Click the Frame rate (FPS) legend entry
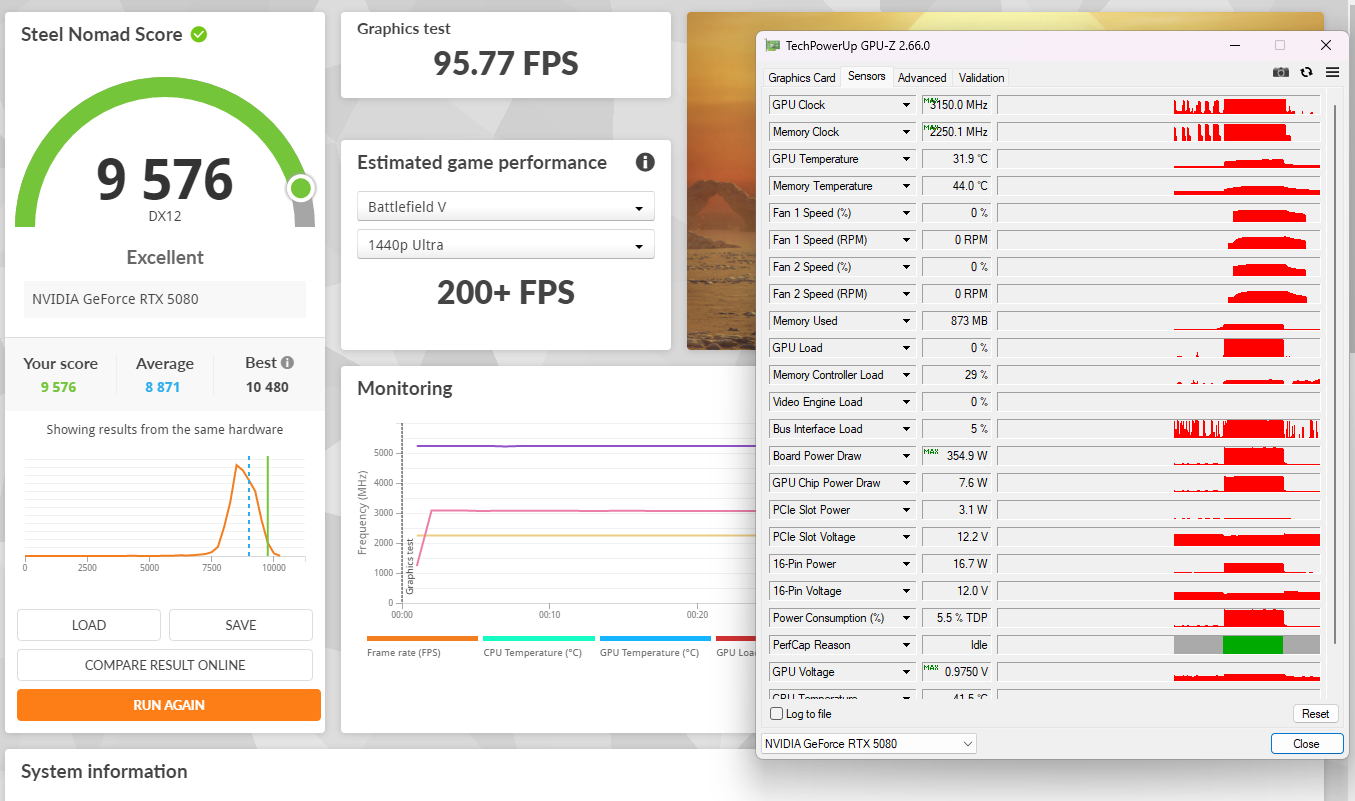Screen dimensions: 1355x801 (404, 653)
